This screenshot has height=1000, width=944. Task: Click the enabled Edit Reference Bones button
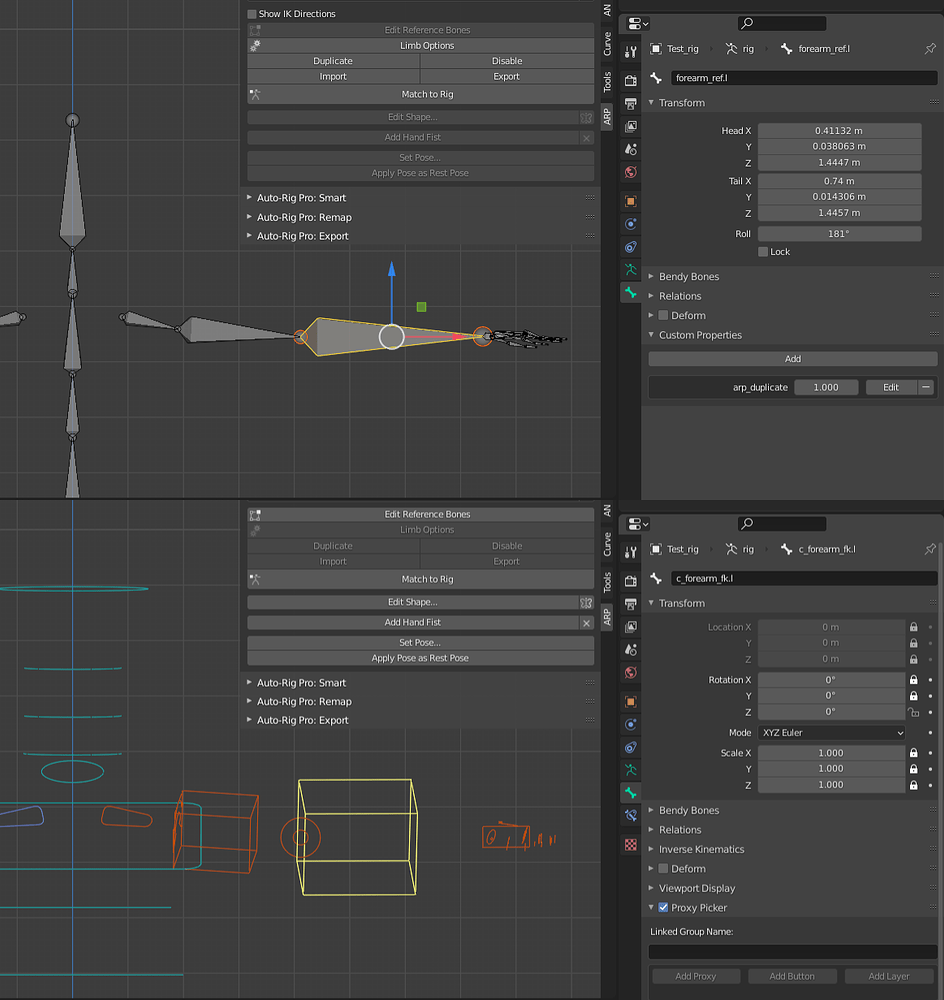pyautogui.click(x=421, y=514)
